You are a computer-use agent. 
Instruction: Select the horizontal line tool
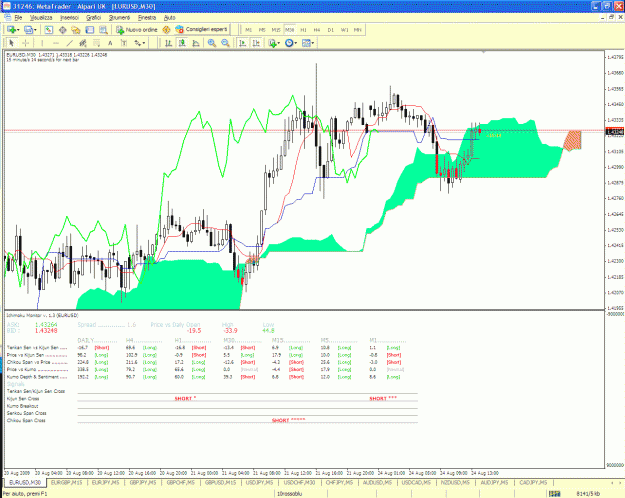(x=56, y=43)
